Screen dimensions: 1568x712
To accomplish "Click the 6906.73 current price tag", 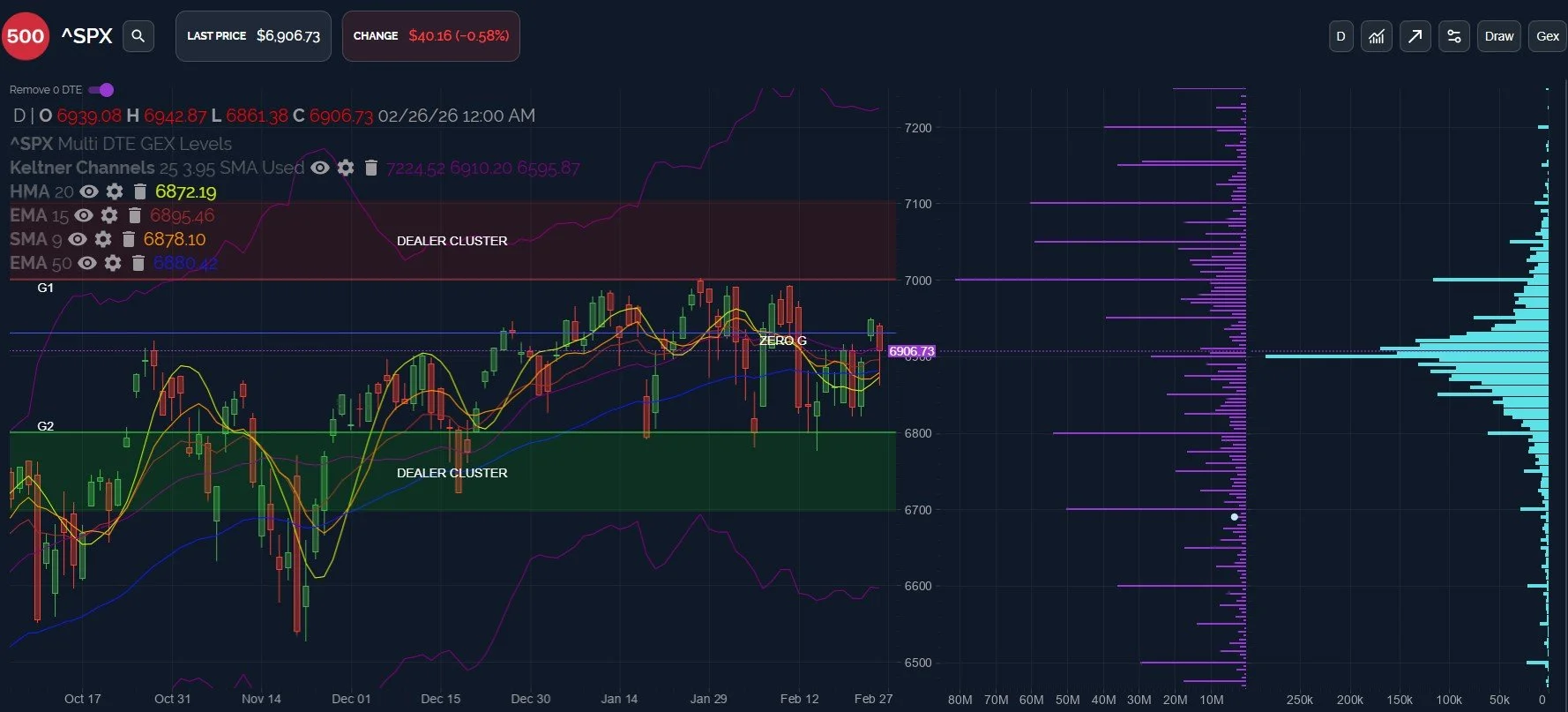I will [911, 351].
